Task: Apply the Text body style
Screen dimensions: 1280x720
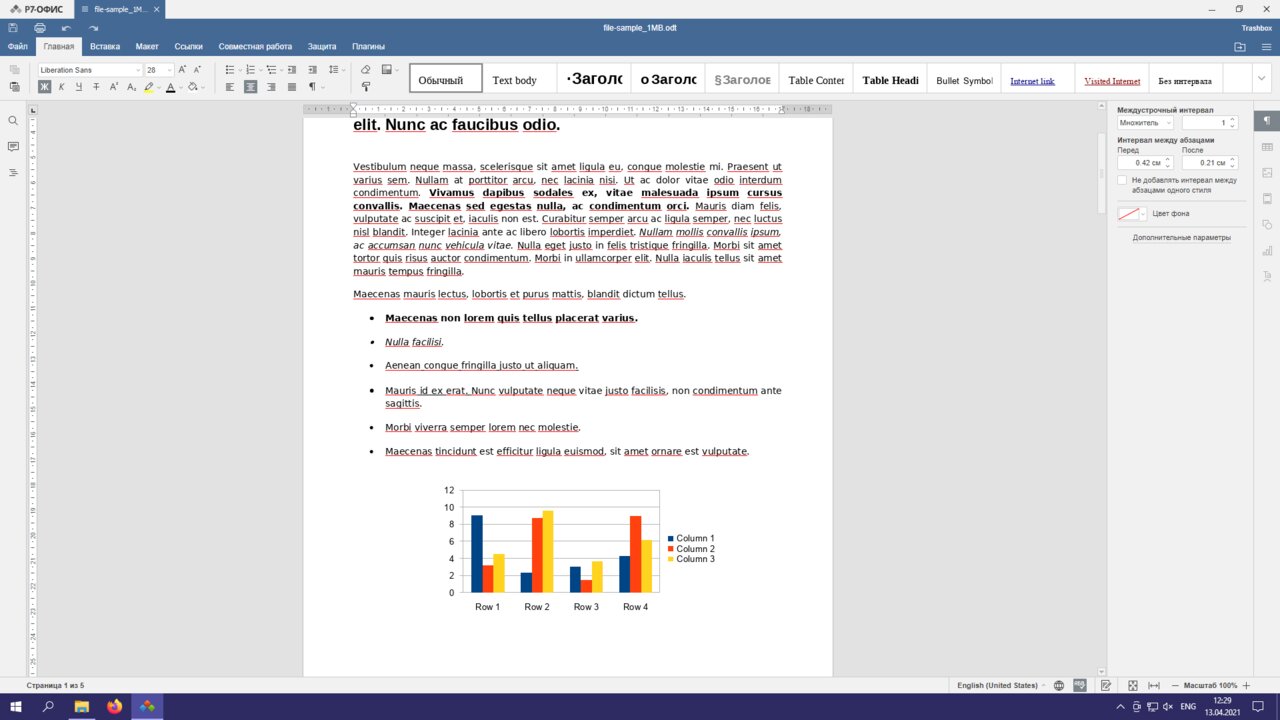Action: point(515,80)
